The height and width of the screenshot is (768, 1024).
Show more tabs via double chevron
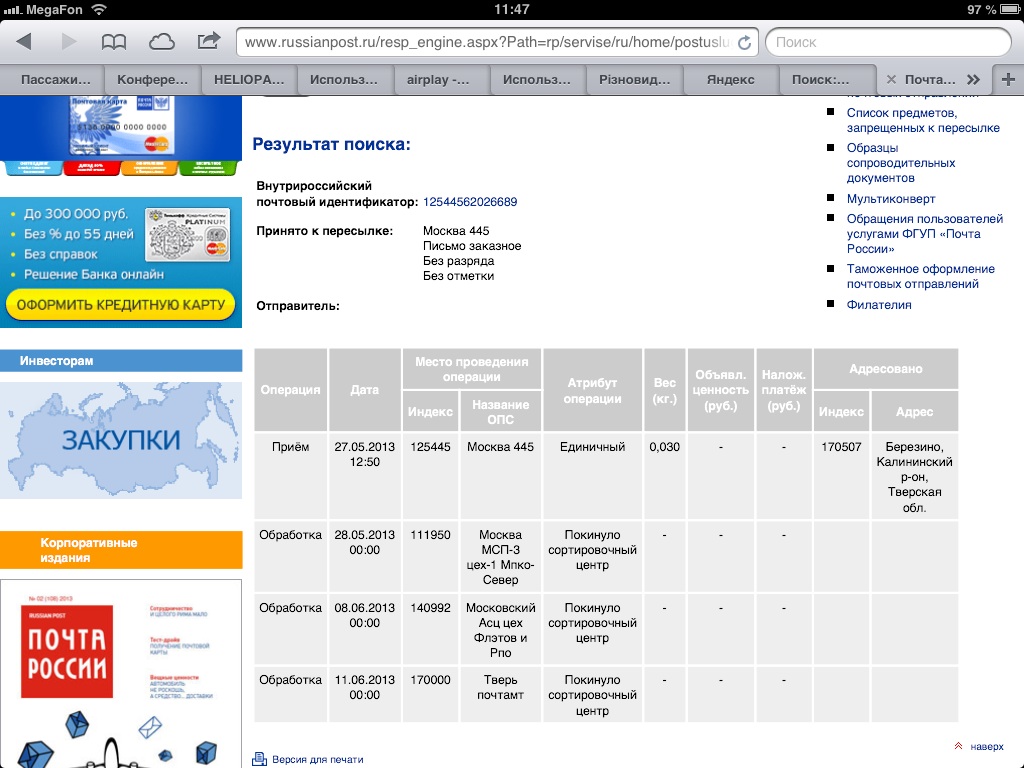(x=973, y=80)
